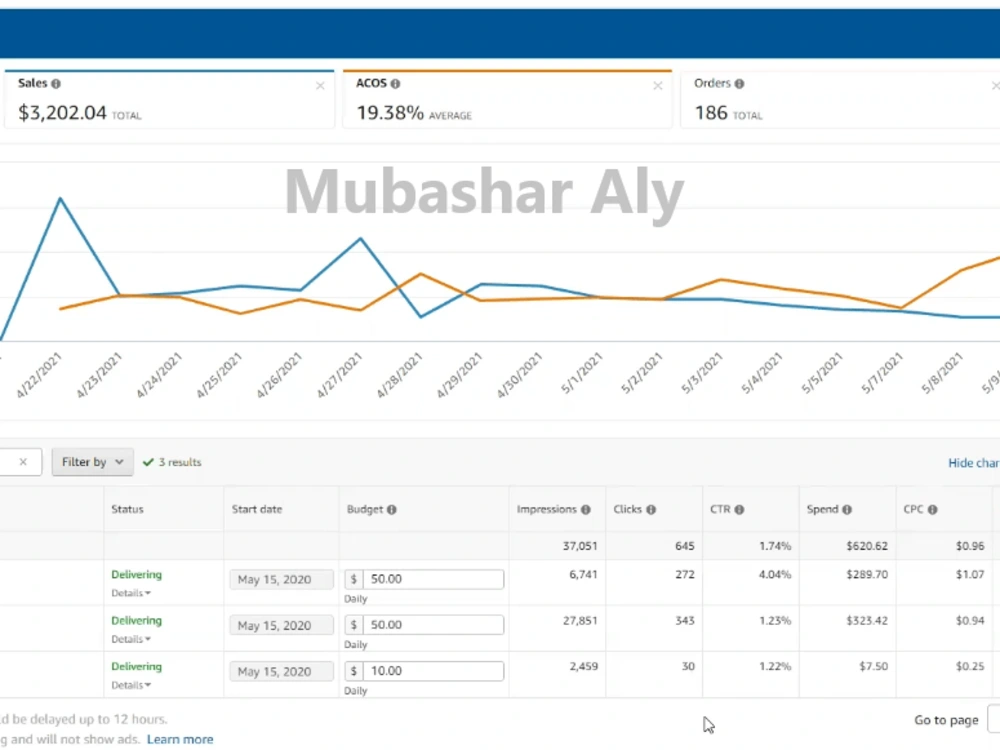Click the Spend column info icon
This screenshot has width=1000, height=750.
coord(847,510)
